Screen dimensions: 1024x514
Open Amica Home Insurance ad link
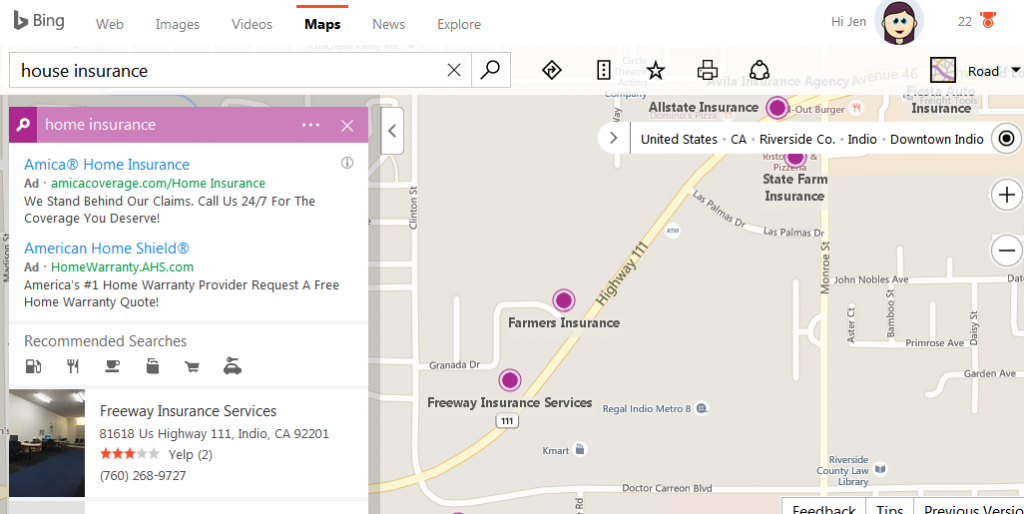[106, 165]
